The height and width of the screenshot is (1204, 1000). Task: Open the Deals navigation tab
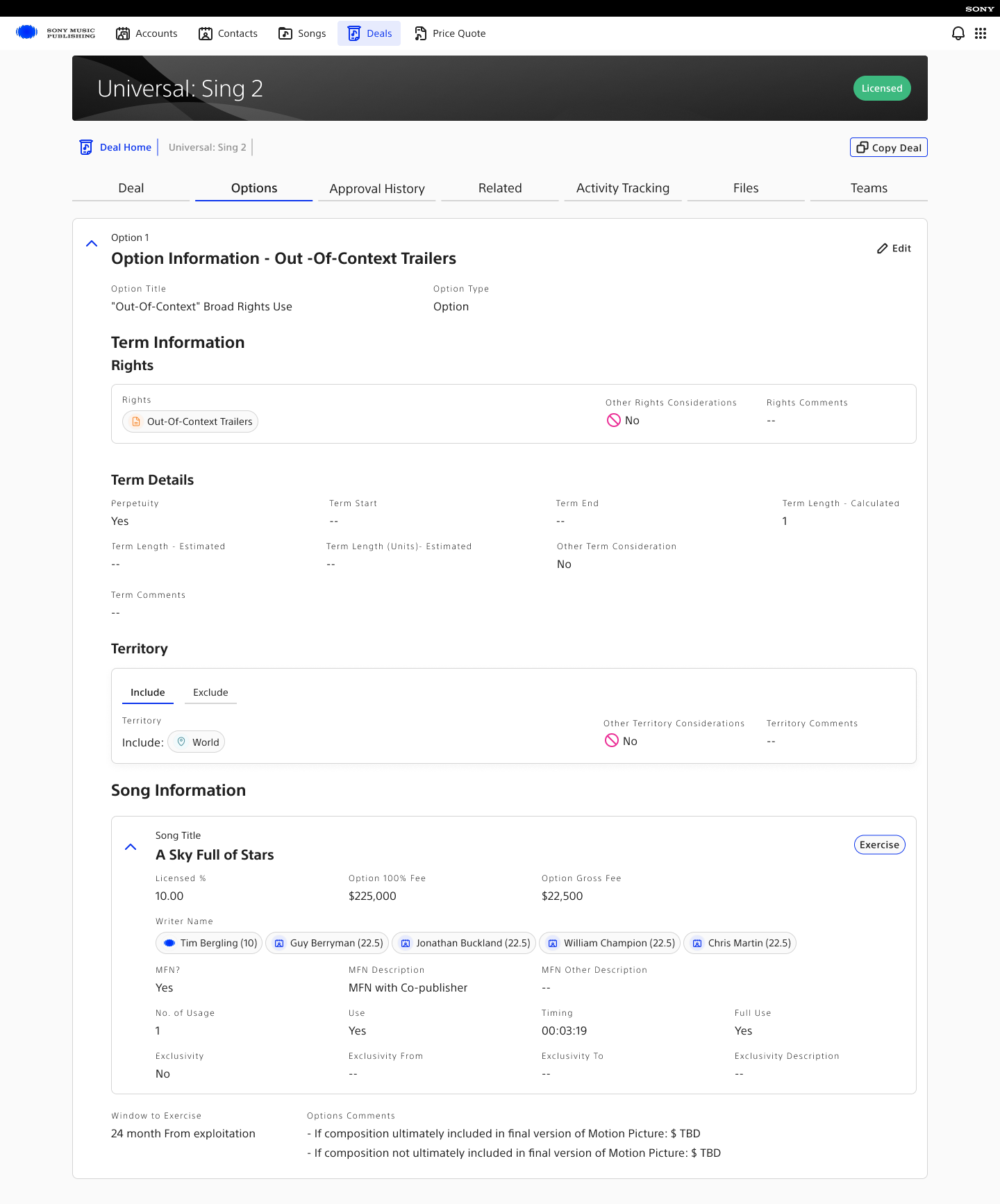tap(369, 33)
